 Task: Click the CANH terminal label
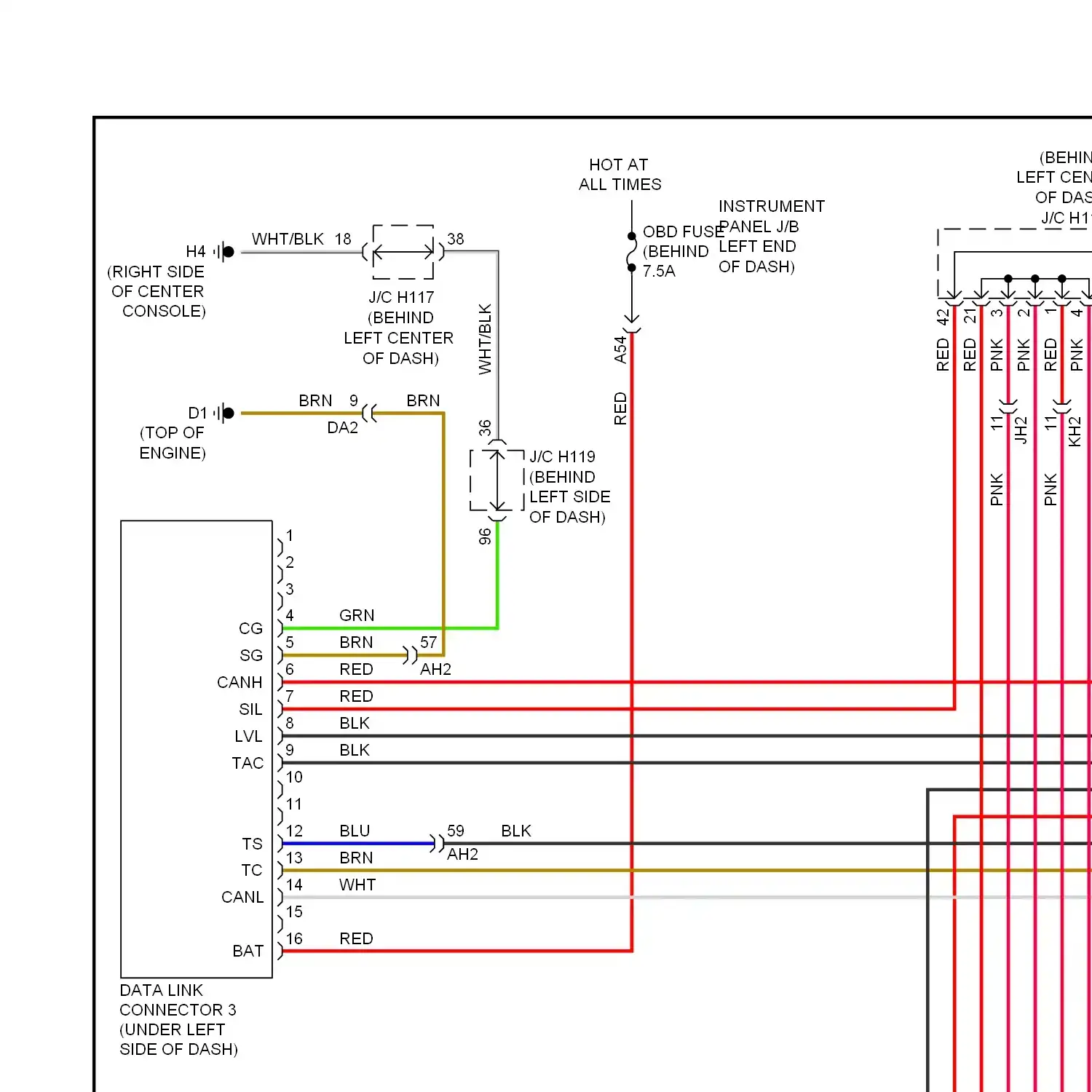pyautogui.click(x=240, y=682)
